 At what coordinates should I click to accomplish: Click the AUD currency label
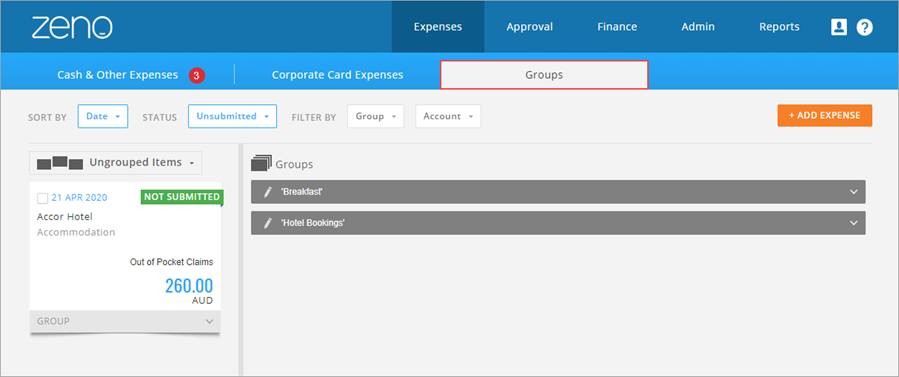202,301
